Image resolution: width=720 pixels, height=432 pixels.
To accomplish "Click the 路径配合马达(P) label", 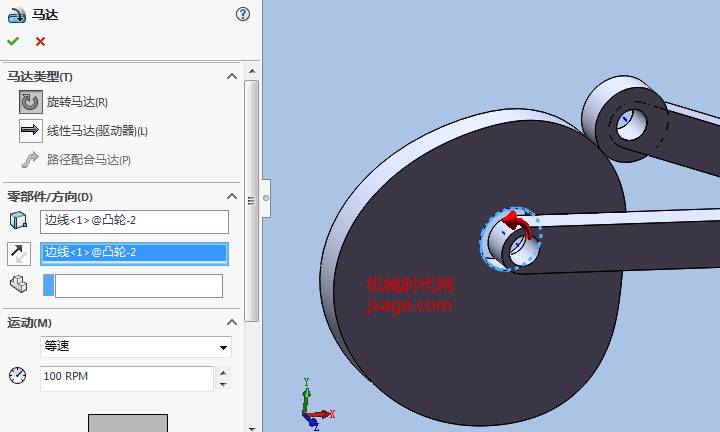I will (x=89, y=160).
